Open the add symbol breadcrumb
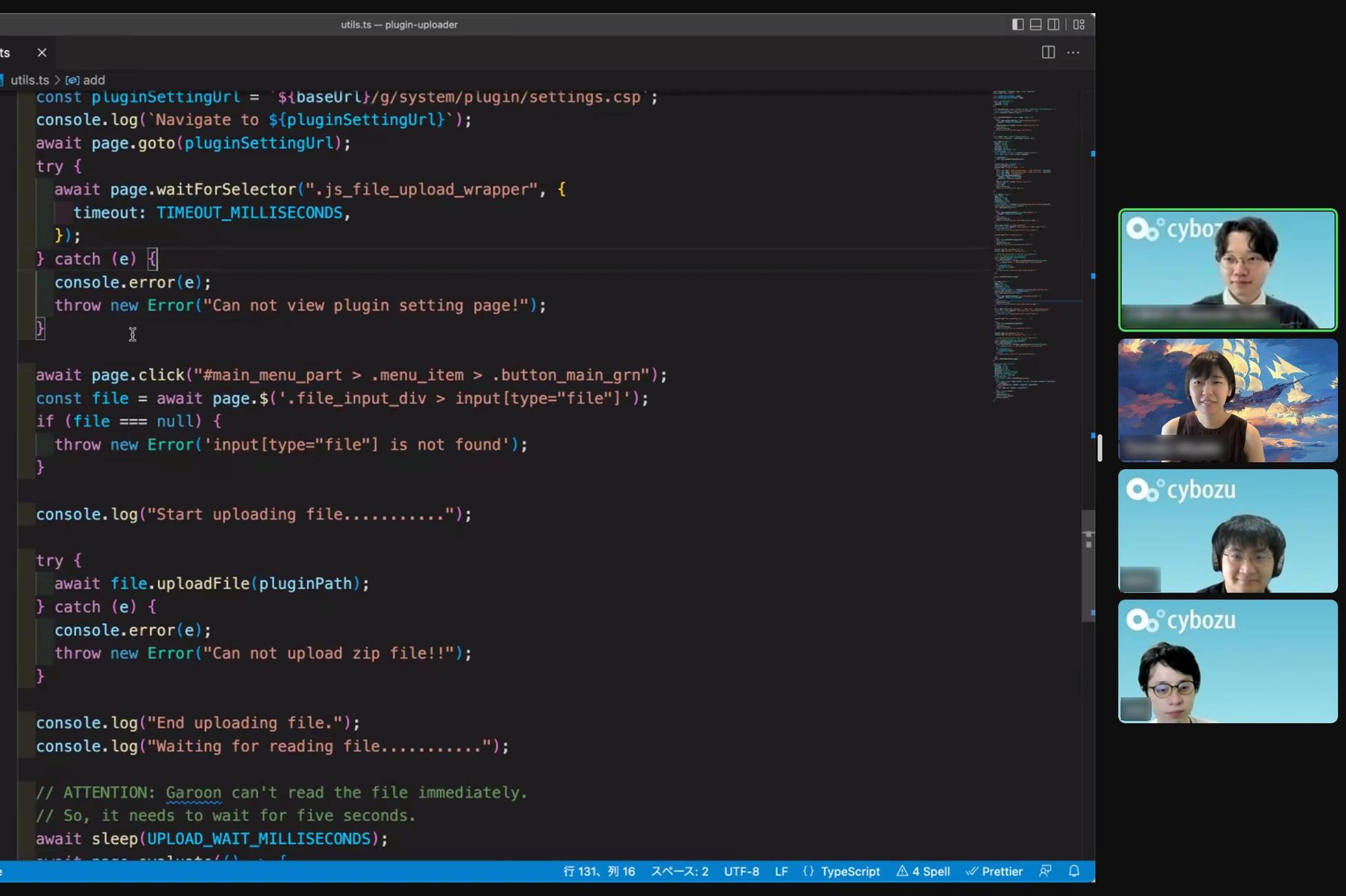The height and width of the screenshot is (896, 1346). 93,80
